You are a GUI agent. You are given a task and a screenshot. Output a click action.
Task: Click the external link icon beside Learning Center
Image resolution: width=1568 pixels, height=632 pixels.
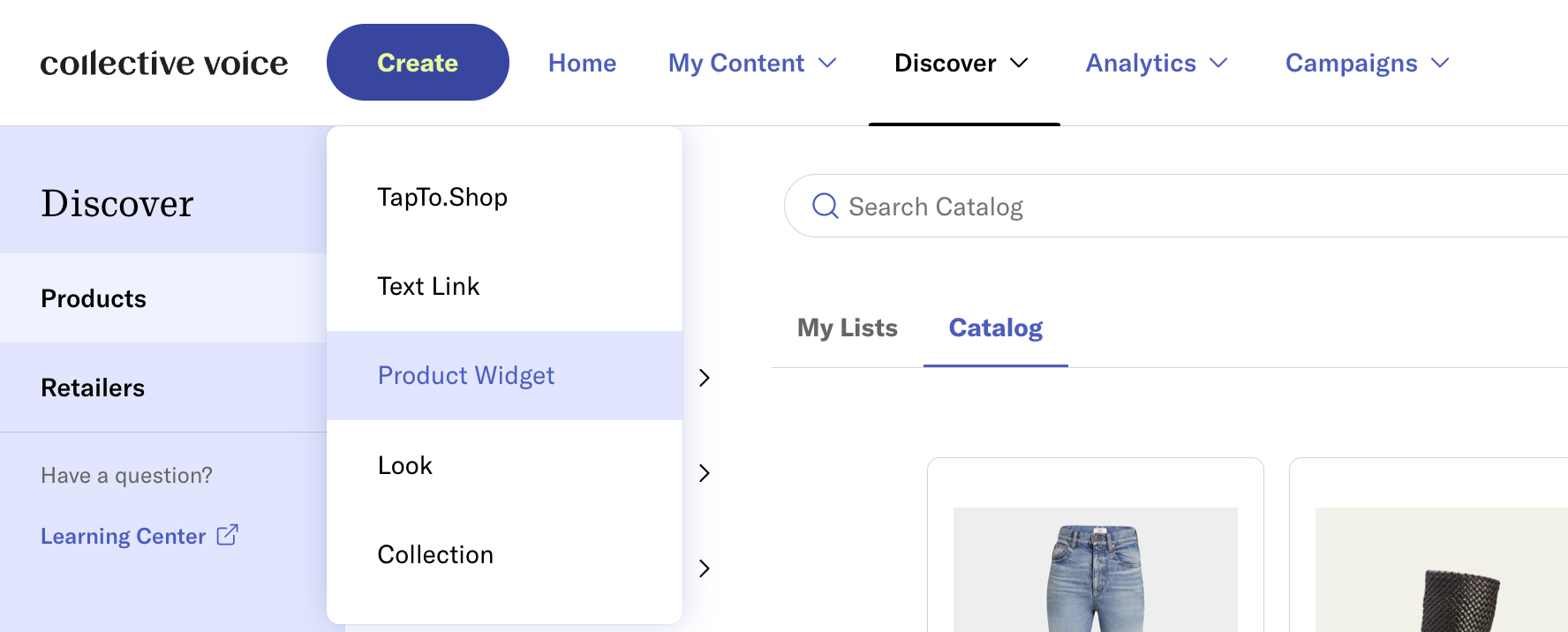pos(228,535)
